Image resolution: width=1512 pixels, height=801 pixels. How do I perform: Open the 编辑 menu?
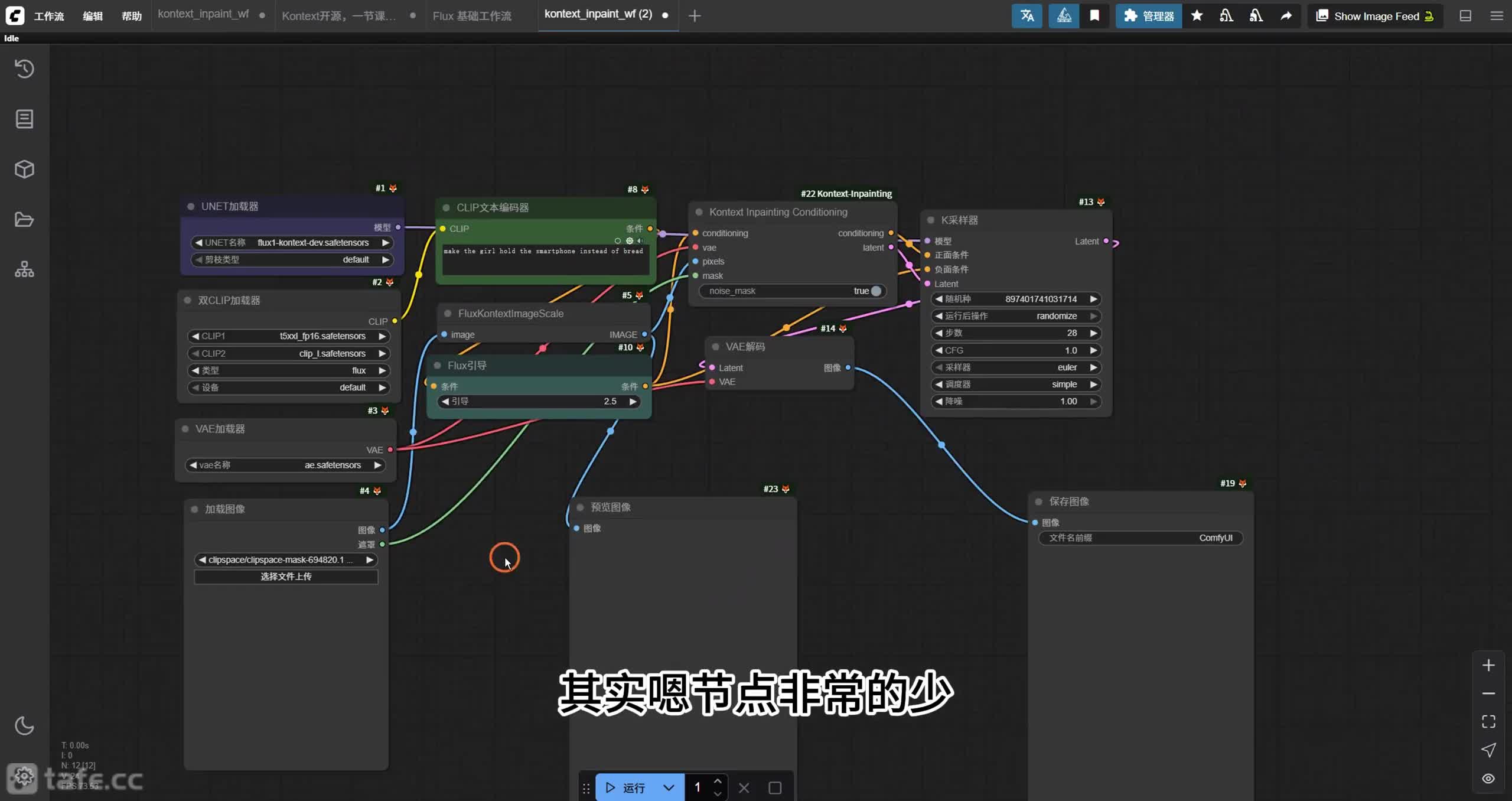(93, 16)
